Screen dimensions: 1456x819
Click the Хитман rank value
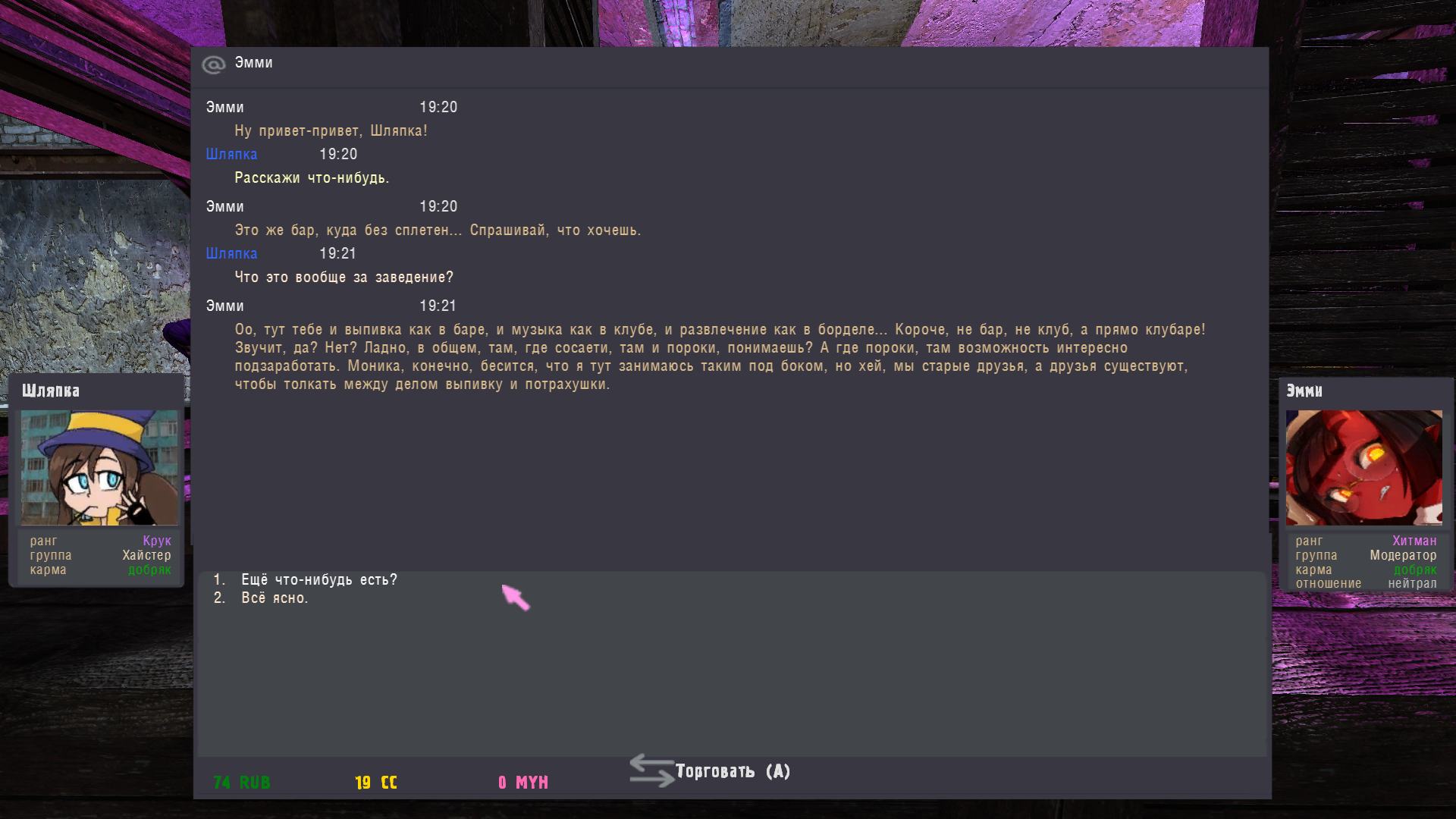[x=1414, y=541]
